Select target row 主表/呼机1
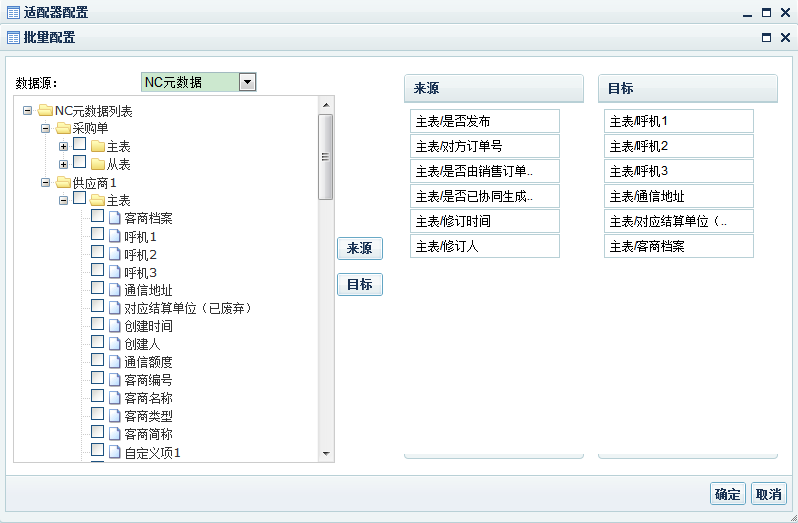 (678, 121)
